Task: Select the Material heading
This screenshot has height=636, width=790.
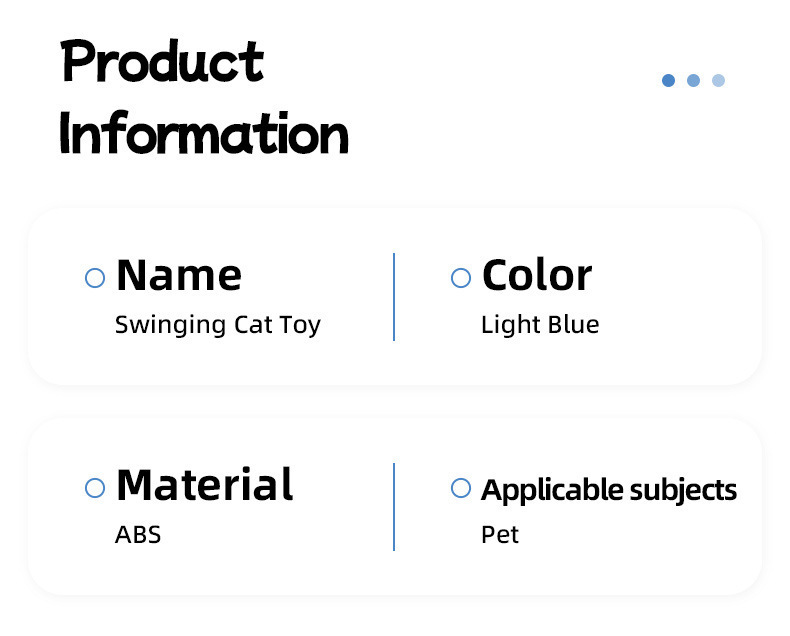Action: 205,485
